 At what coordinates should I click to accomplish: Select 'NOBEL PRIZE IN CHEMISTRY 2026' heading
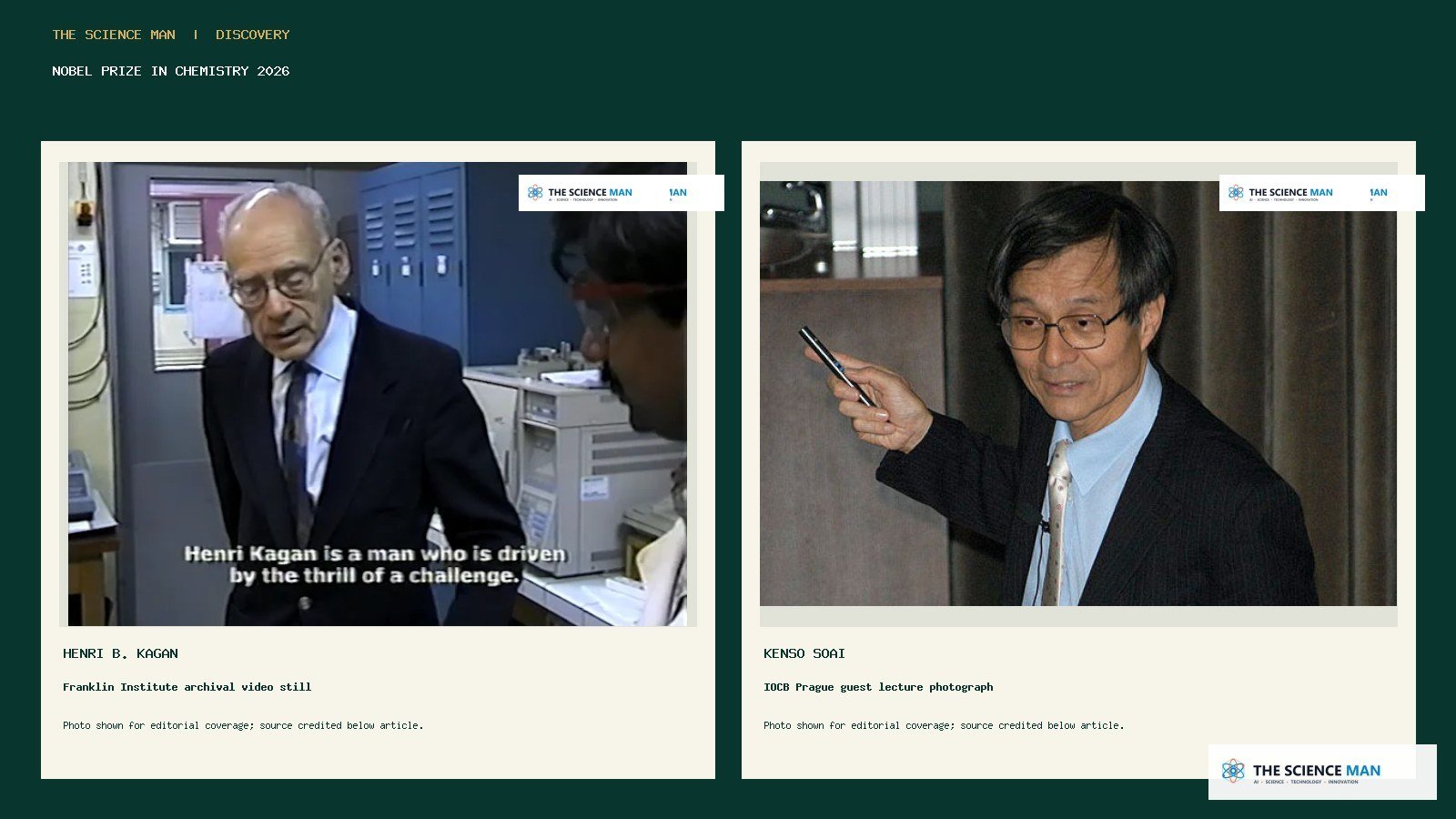[171, 71]
